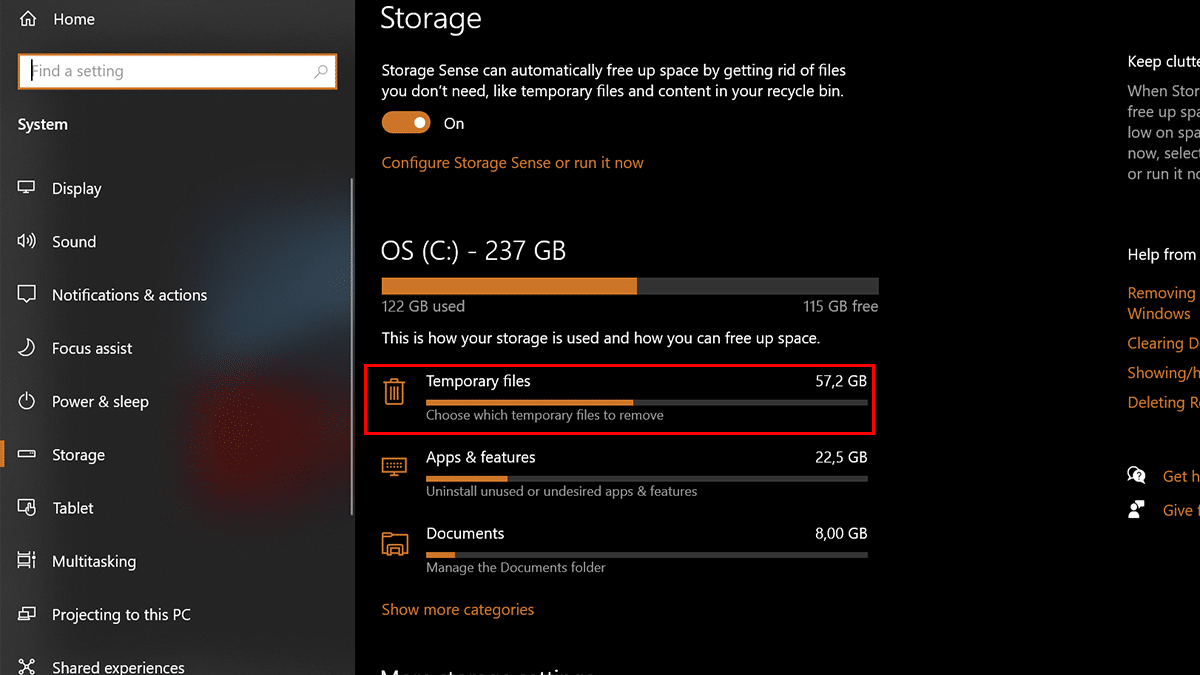Open Projecting to this PC
The image size is (1200, 675).
(121, 615)
